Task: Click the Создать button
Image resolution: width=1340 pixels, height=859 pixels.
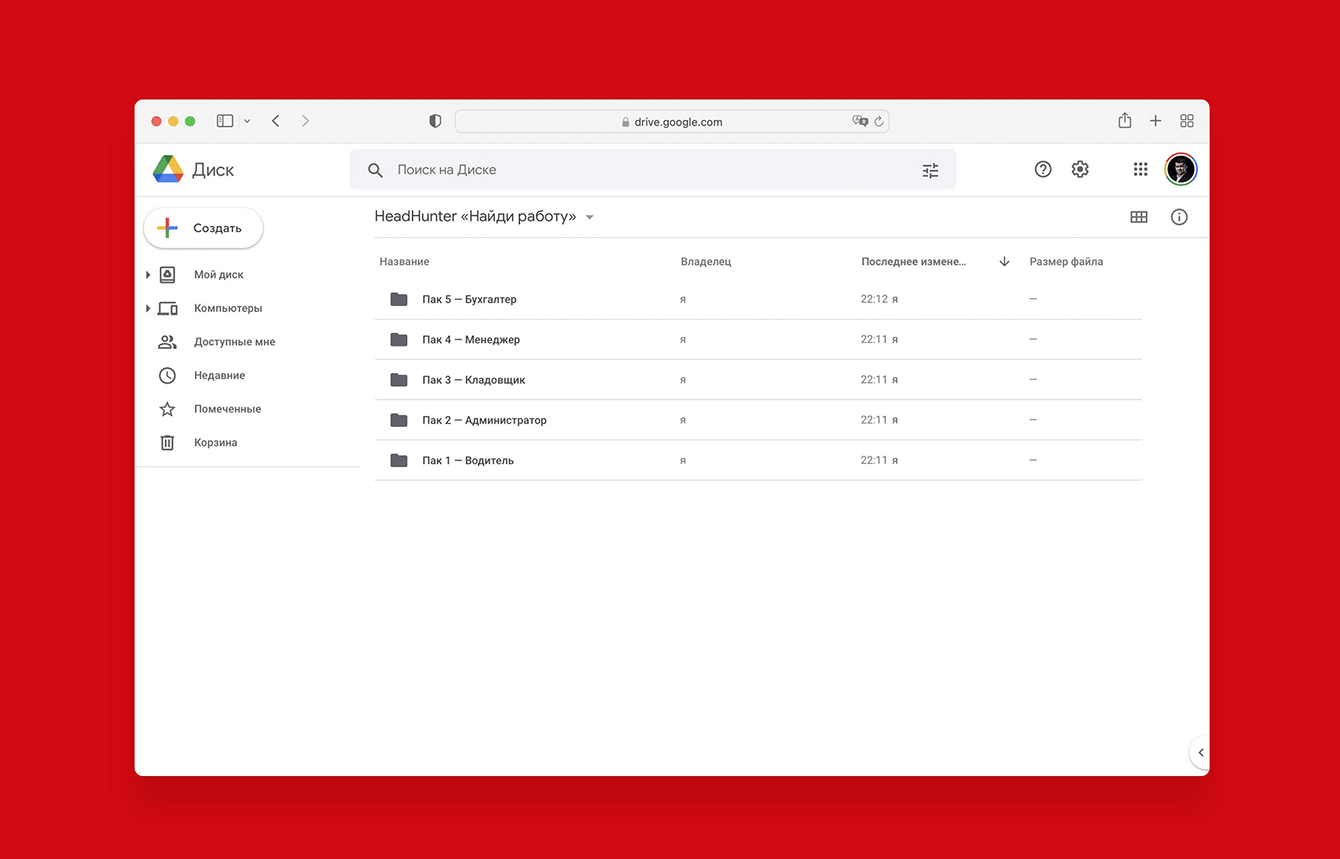Action: [204, 228]
